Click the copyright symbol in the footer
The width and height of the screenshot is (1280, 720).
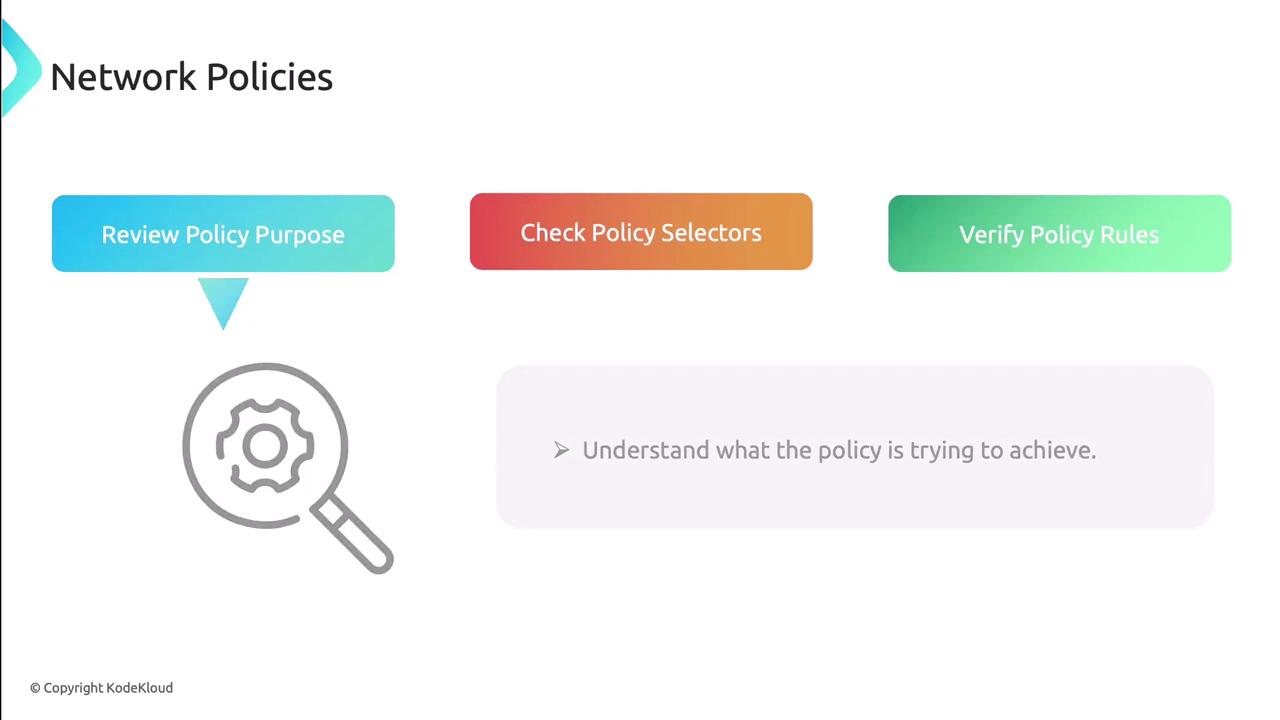click(35, 688)
